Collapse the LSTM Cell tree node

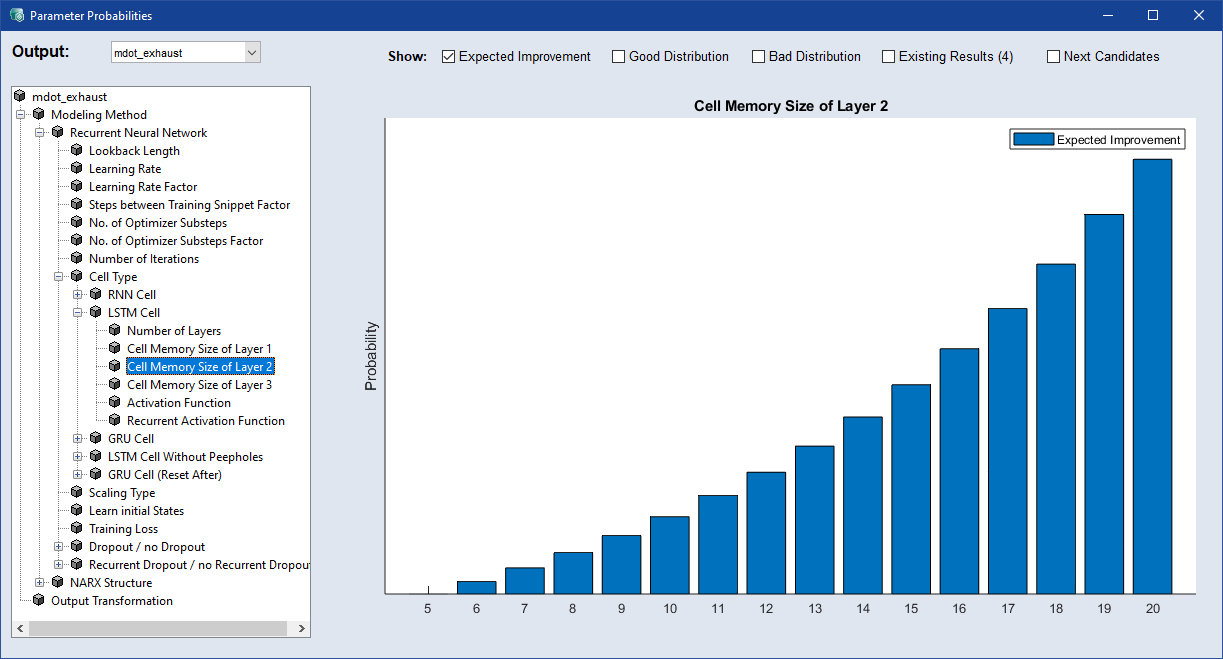click(x=78, y=313)
